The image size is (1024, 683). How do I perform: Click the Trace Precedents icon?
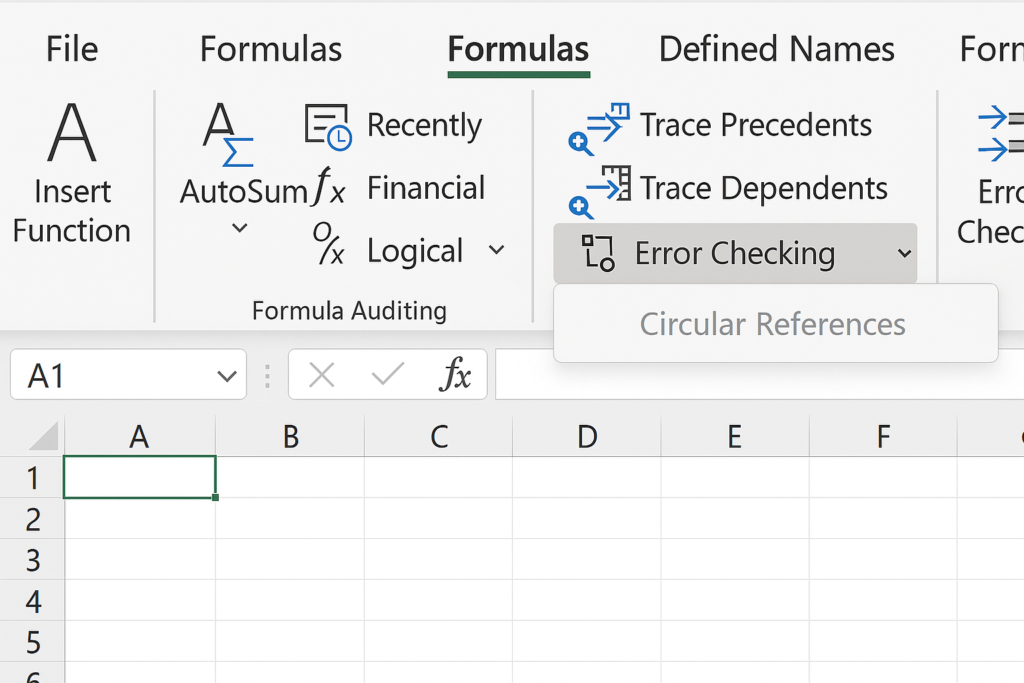click(x=598, y=128)
